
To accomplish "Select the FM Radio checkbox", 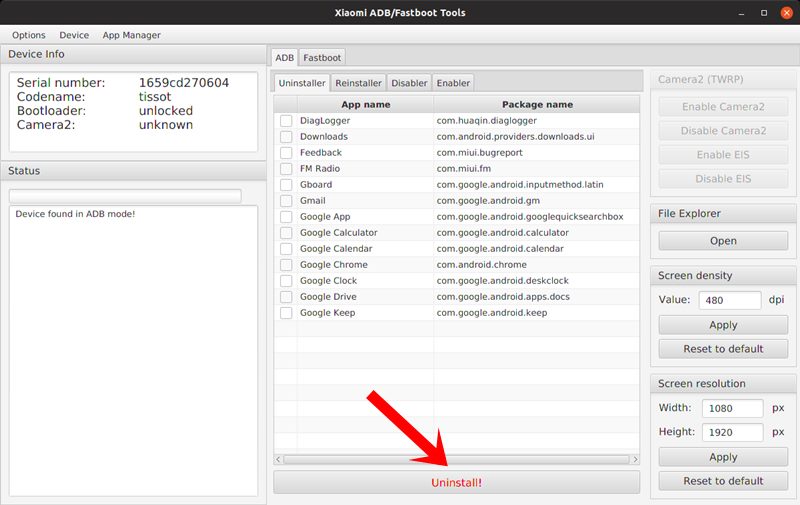I will (x=286, y=169).
